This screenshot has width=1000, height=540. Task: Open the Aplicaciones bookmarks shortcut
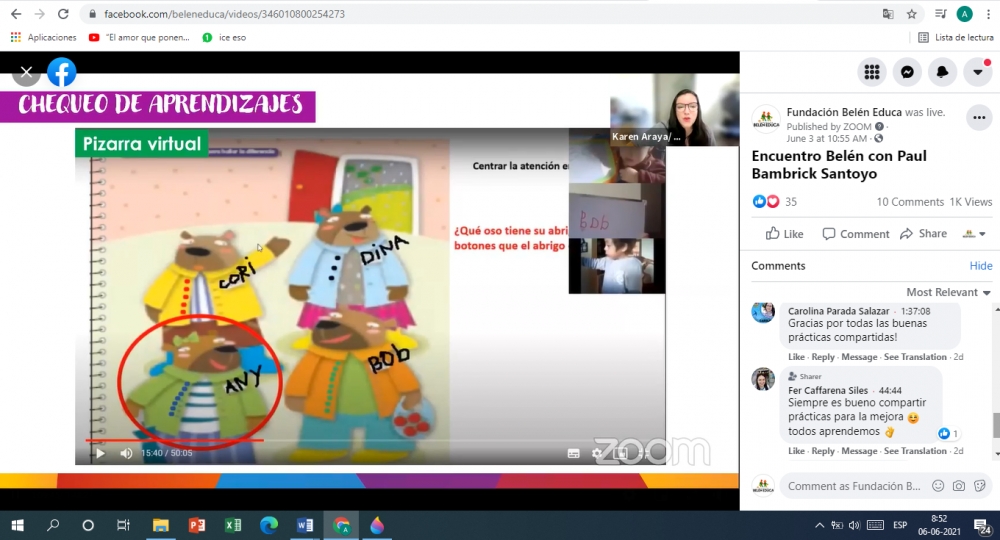[x=43, y=38]
